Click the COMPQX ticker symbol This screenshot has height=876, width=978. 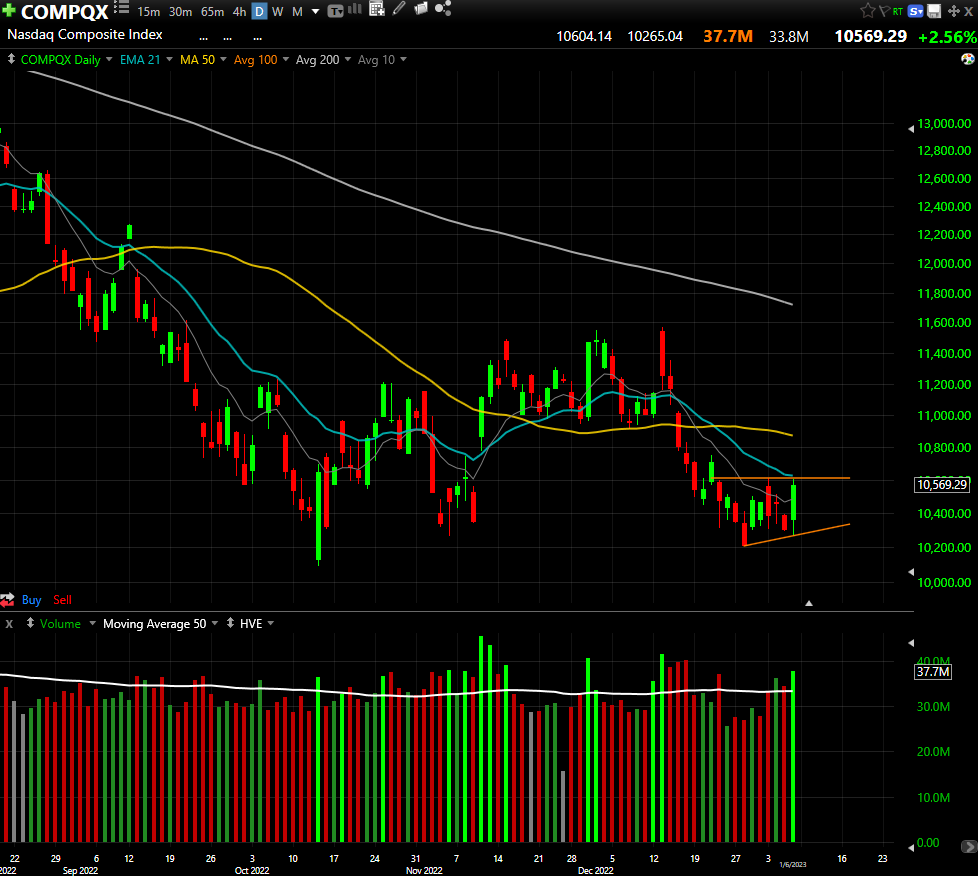64,11
